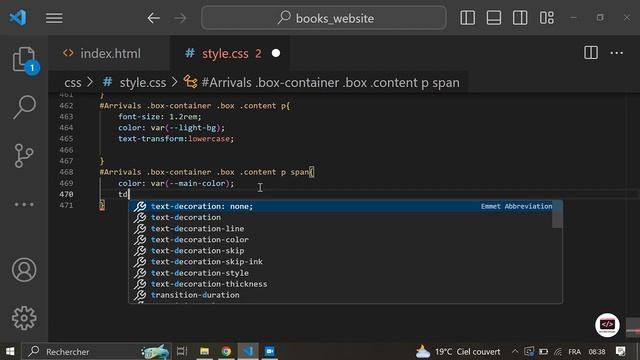Screen dimensions: 640x360
Task: Open the weather widget 19°C Ciel couvert
Action: (458, 351)
